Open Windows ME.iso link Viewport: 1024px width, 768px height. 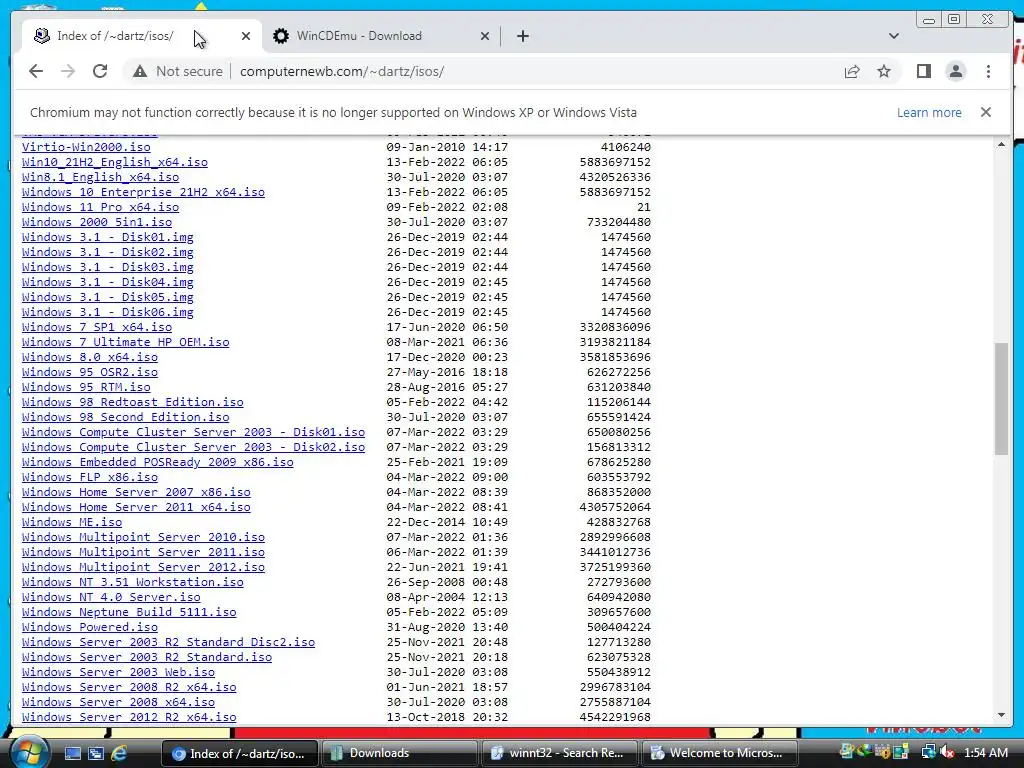[x=72, y=522]
